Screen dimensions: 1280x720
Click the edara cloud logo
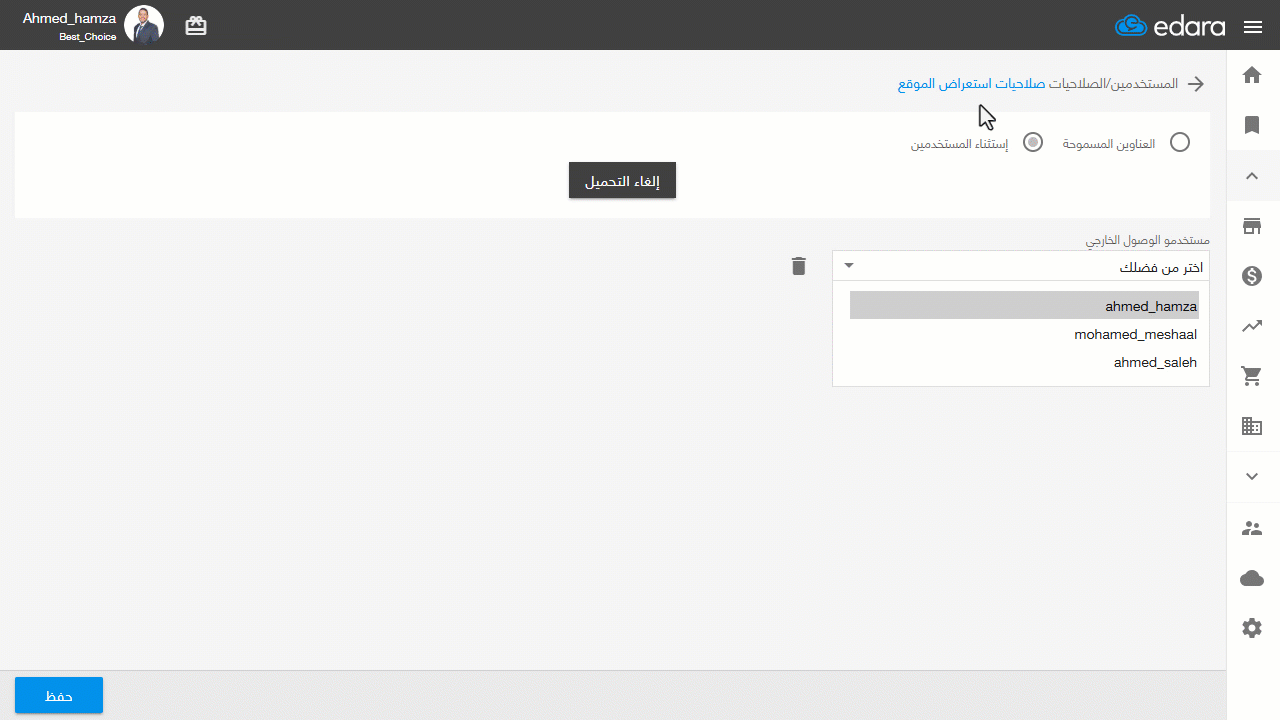1170,26
